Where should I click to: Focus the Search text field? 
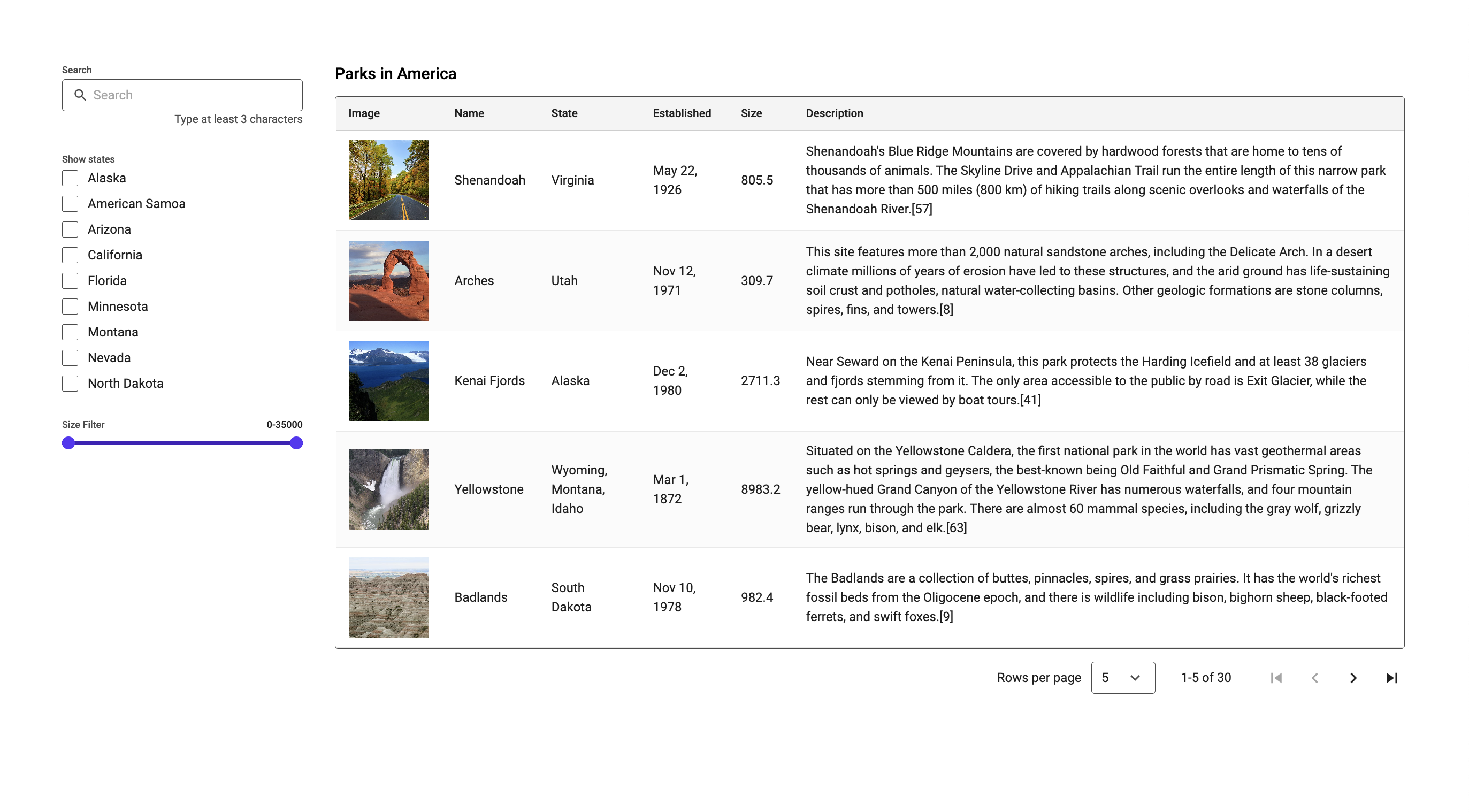pyautogui.click(x=194, y=95)
